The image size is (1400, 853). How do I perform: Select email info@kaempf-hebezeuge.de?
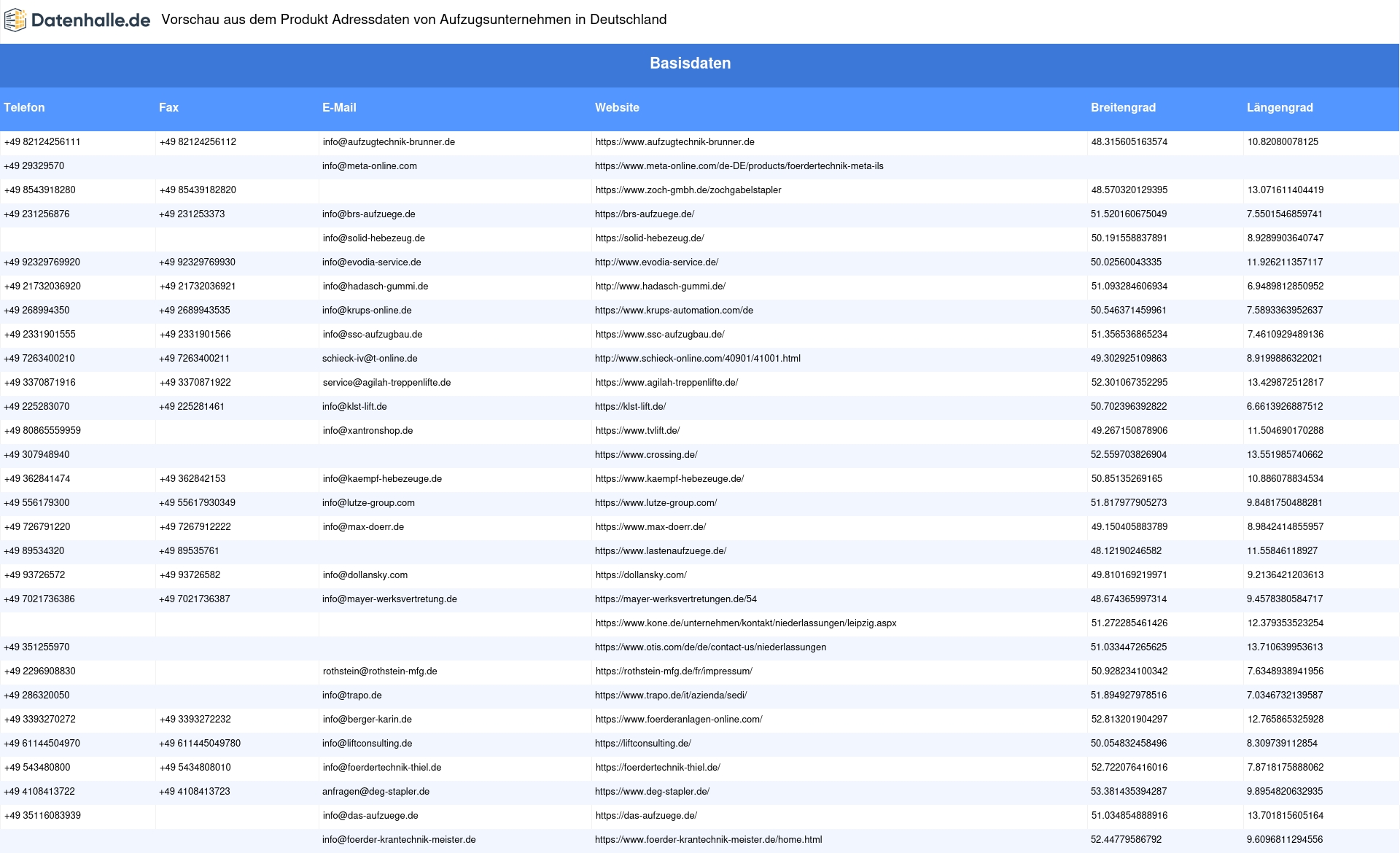pos(383,479)
